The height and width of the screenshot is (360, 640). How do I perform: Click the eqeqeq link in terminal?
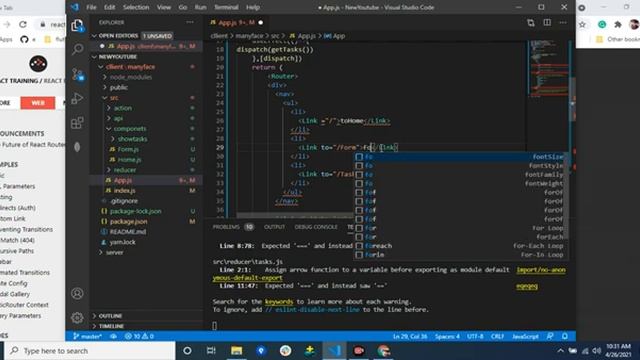click(527, 286)
